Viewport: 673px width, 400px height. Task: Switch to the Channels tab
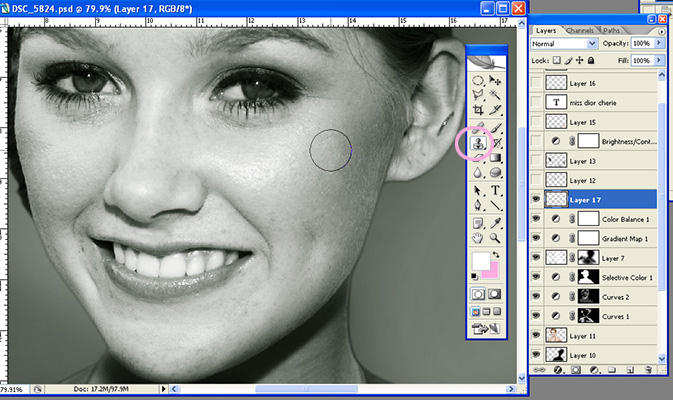580,31
